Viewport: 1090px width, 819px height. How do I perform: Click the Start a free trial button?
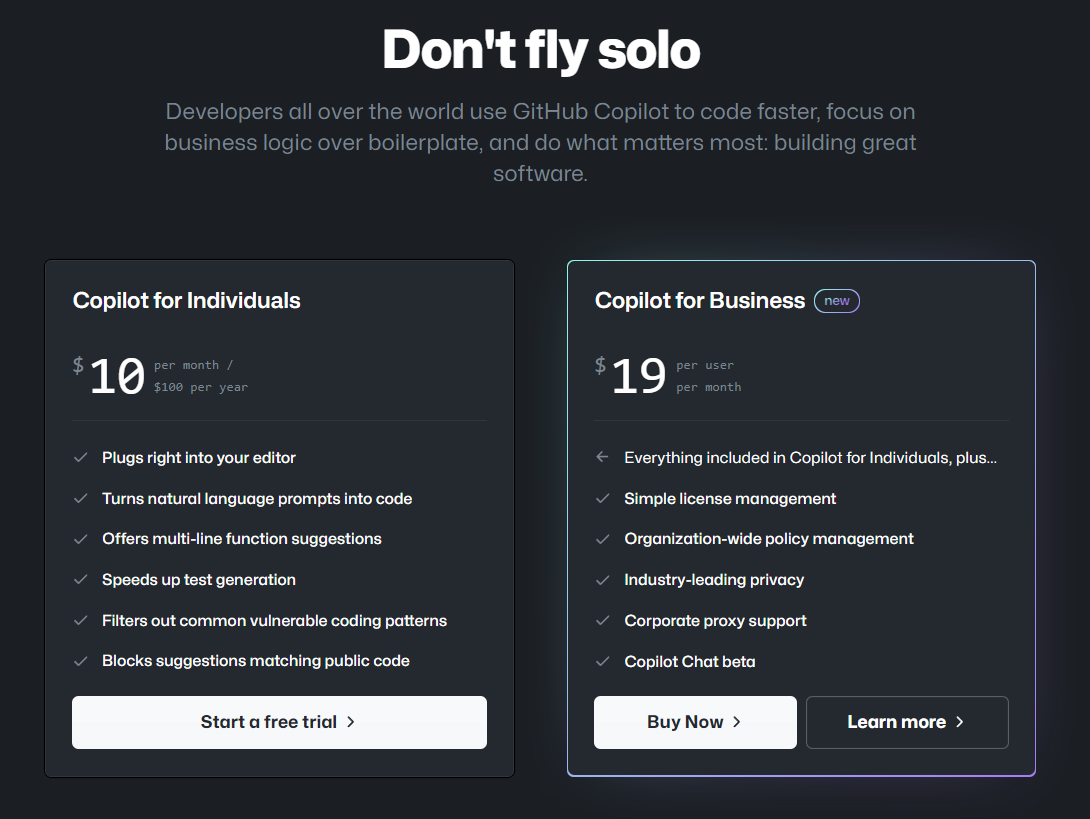pos(279,722)
